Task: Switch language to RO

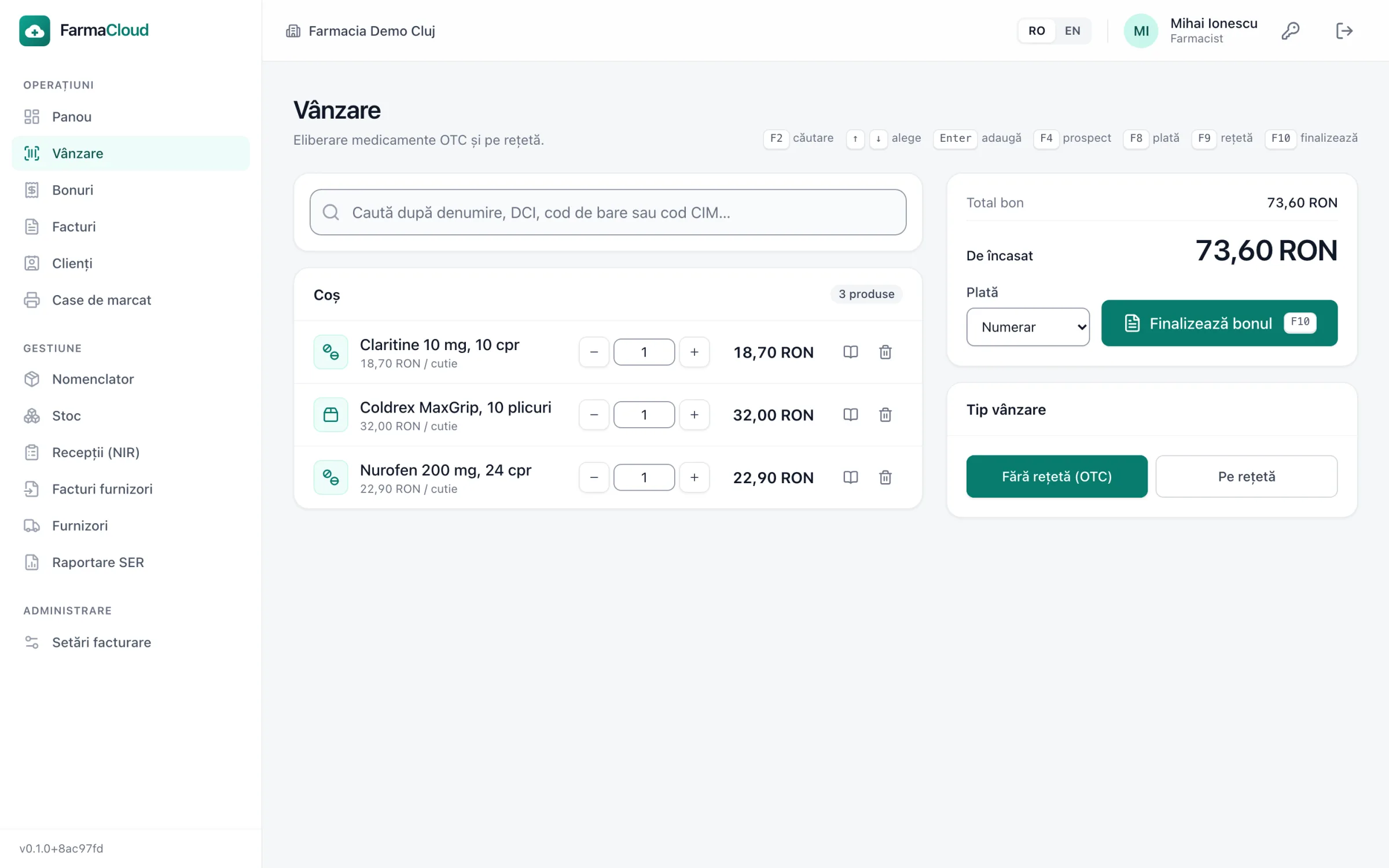Action: click(x=1037, y=31)
